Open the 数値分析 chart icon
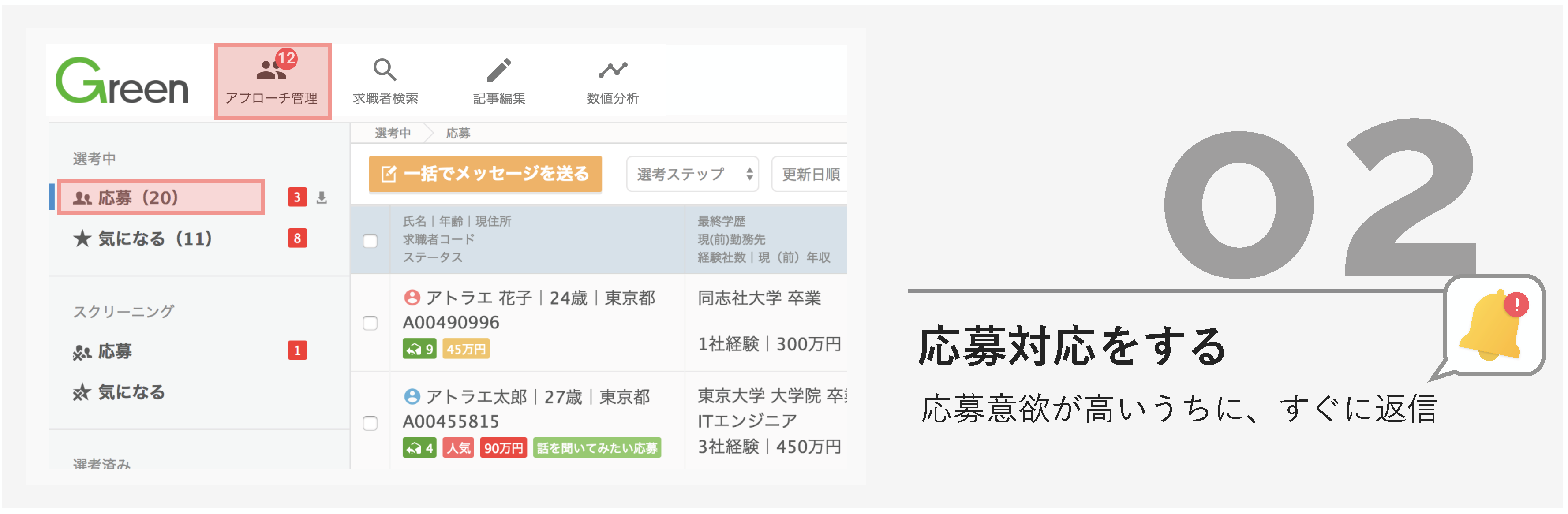 click(x=612, y=70)
